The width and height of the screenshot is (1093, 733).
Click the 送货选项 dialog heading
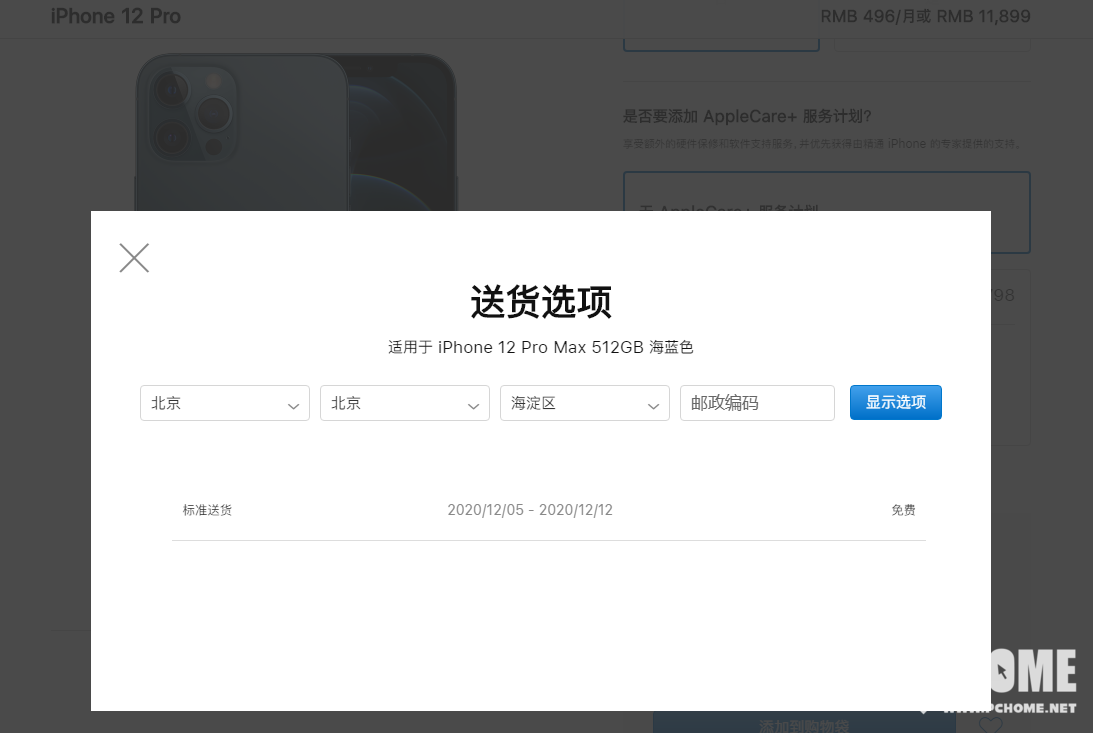pyautogui.click(x=541, y=302)
